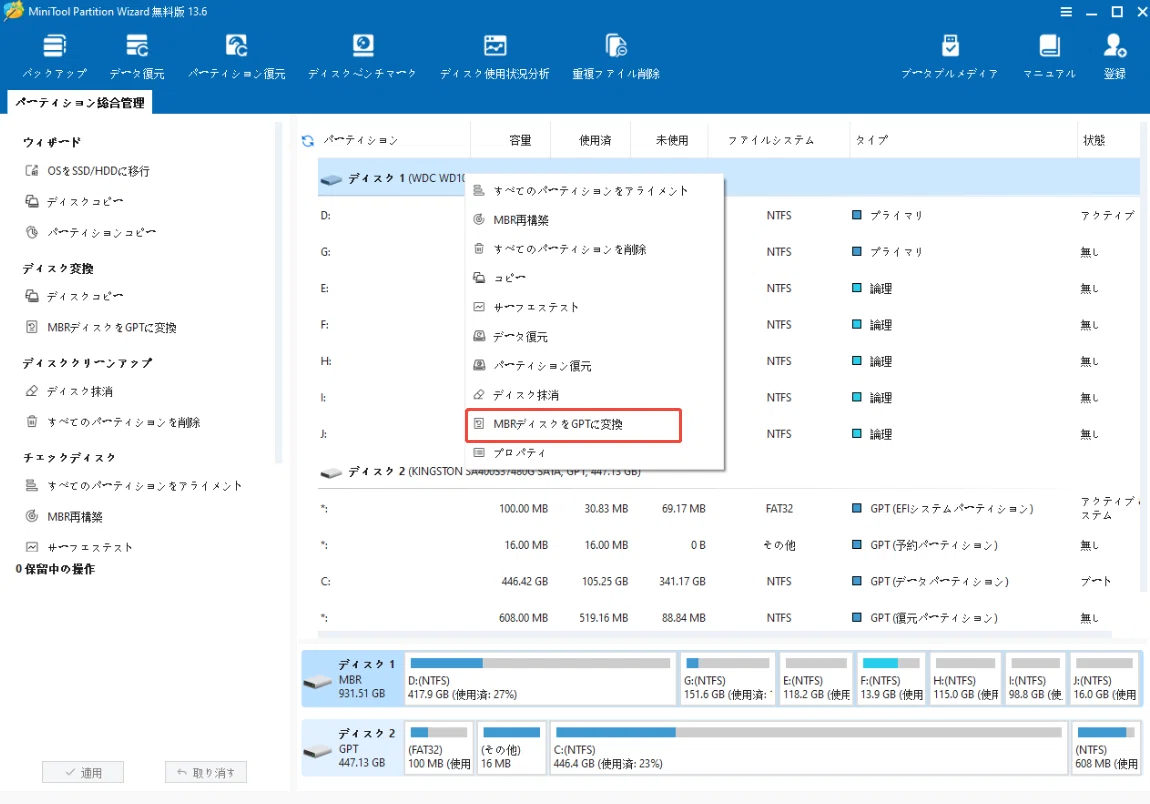Click MBR再構築 in left sidebar
The image size is (1150, 804).
point(65,516)
